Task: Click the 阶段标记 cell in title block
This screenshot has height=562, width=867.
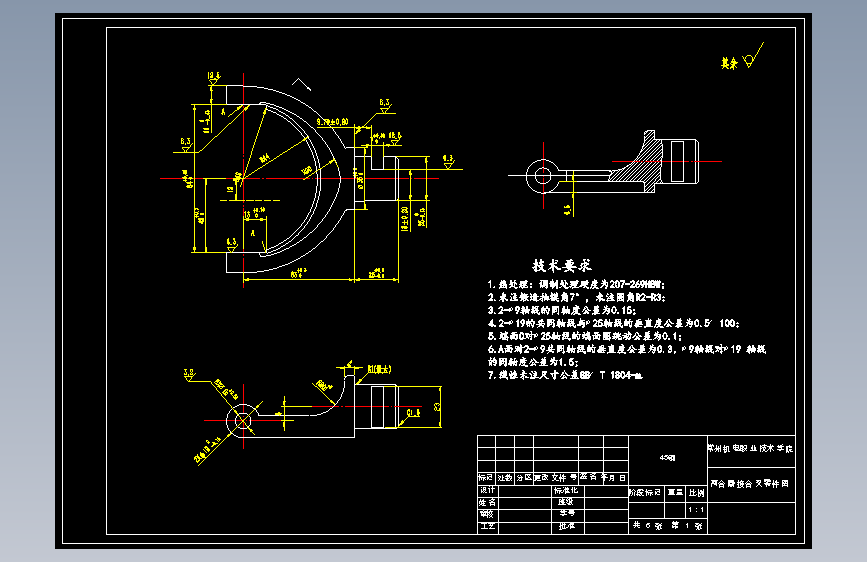Action: click(x=645, y=492)
